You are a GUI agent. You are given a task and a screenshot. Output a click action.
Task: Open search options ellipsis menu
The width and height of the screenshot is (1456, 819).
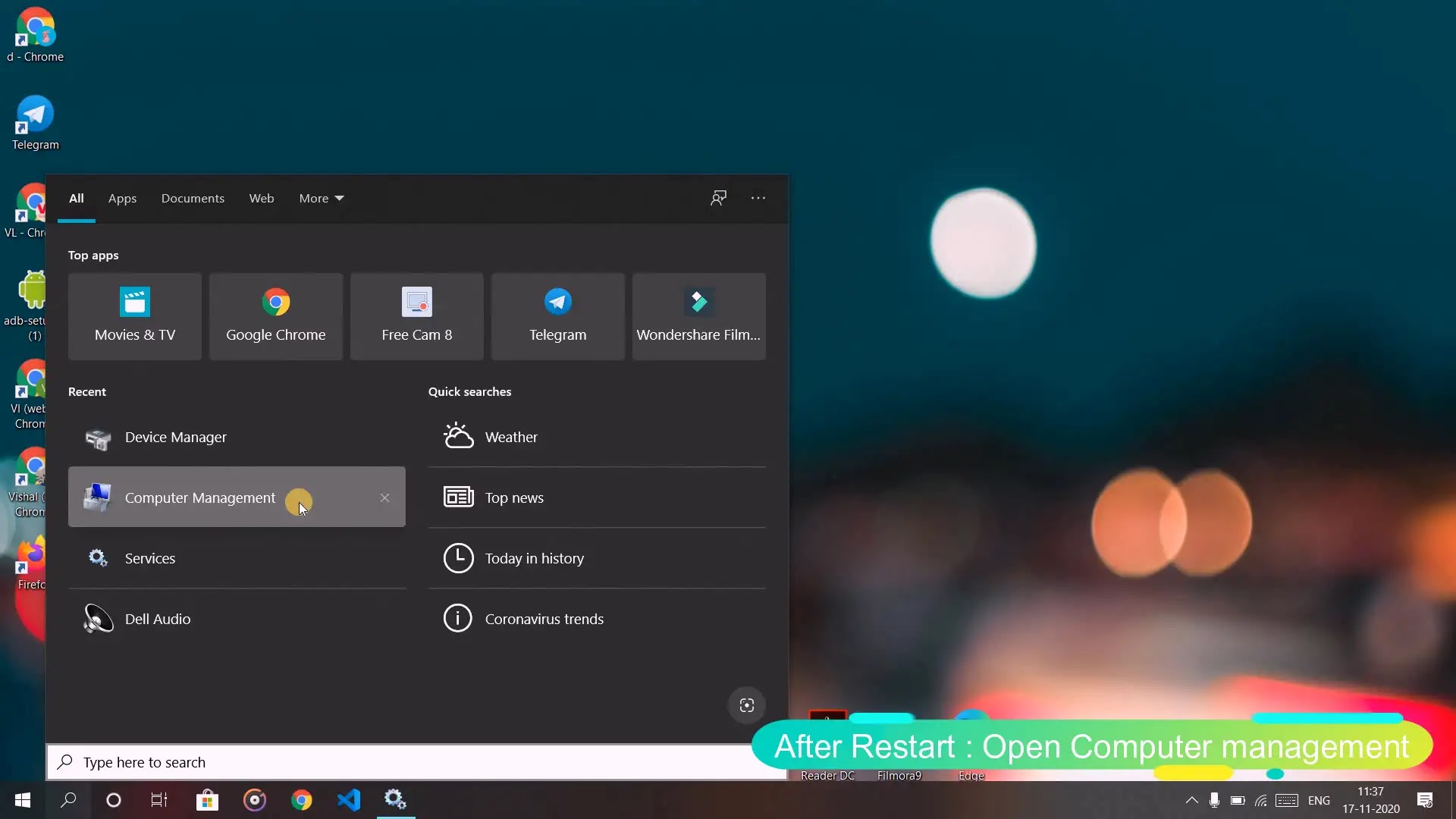[758, 198]
